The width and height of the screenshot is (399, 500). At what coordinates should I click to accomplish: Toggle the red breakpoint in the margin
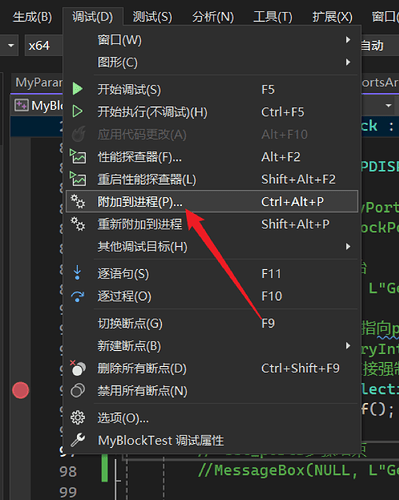[x=21, y=390]
